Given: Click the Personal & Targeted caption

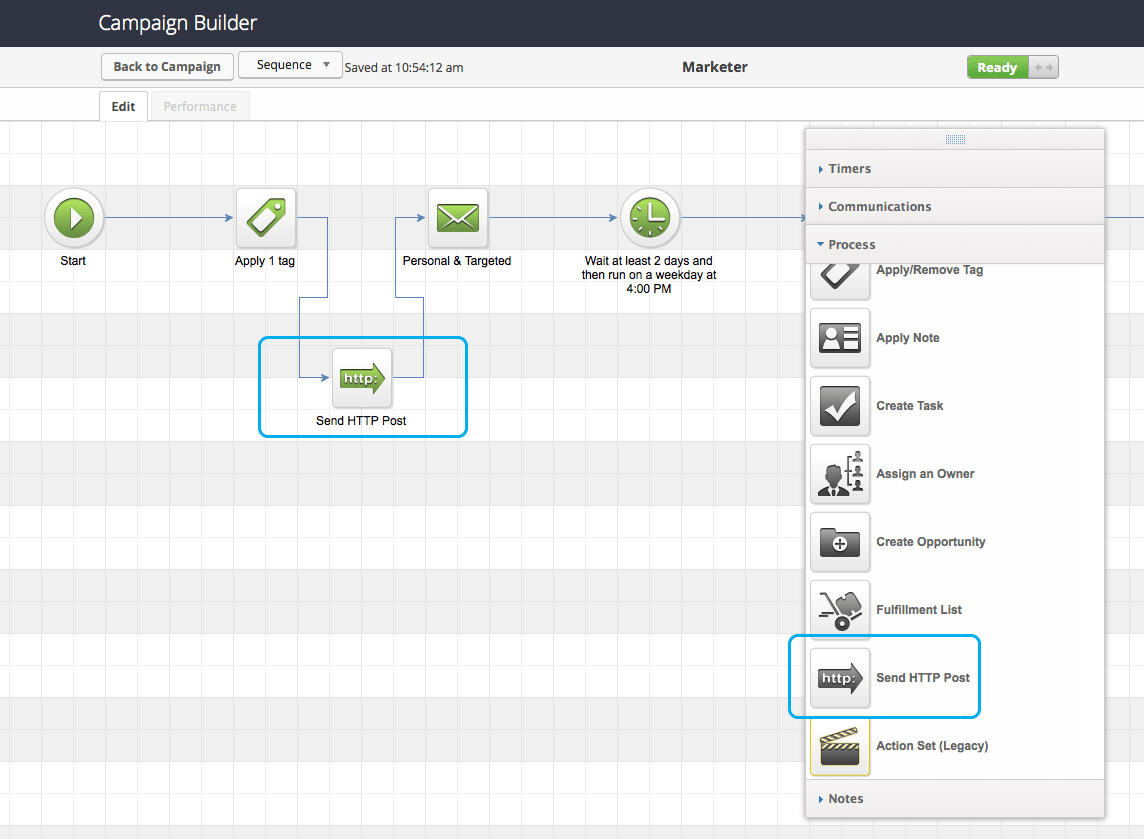Looking at the screenshot, I should click(x=457, y=261).
